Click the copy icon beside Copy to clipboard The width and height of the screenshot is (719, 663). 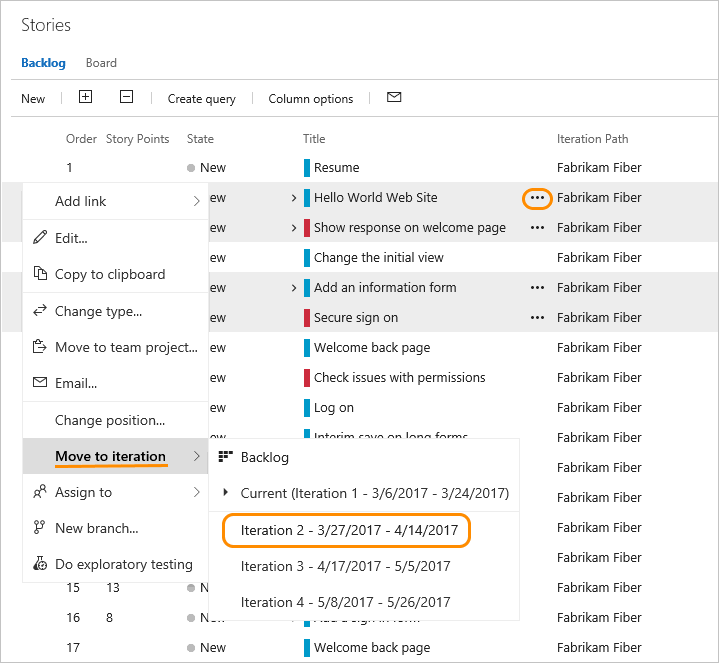[40, 274]
